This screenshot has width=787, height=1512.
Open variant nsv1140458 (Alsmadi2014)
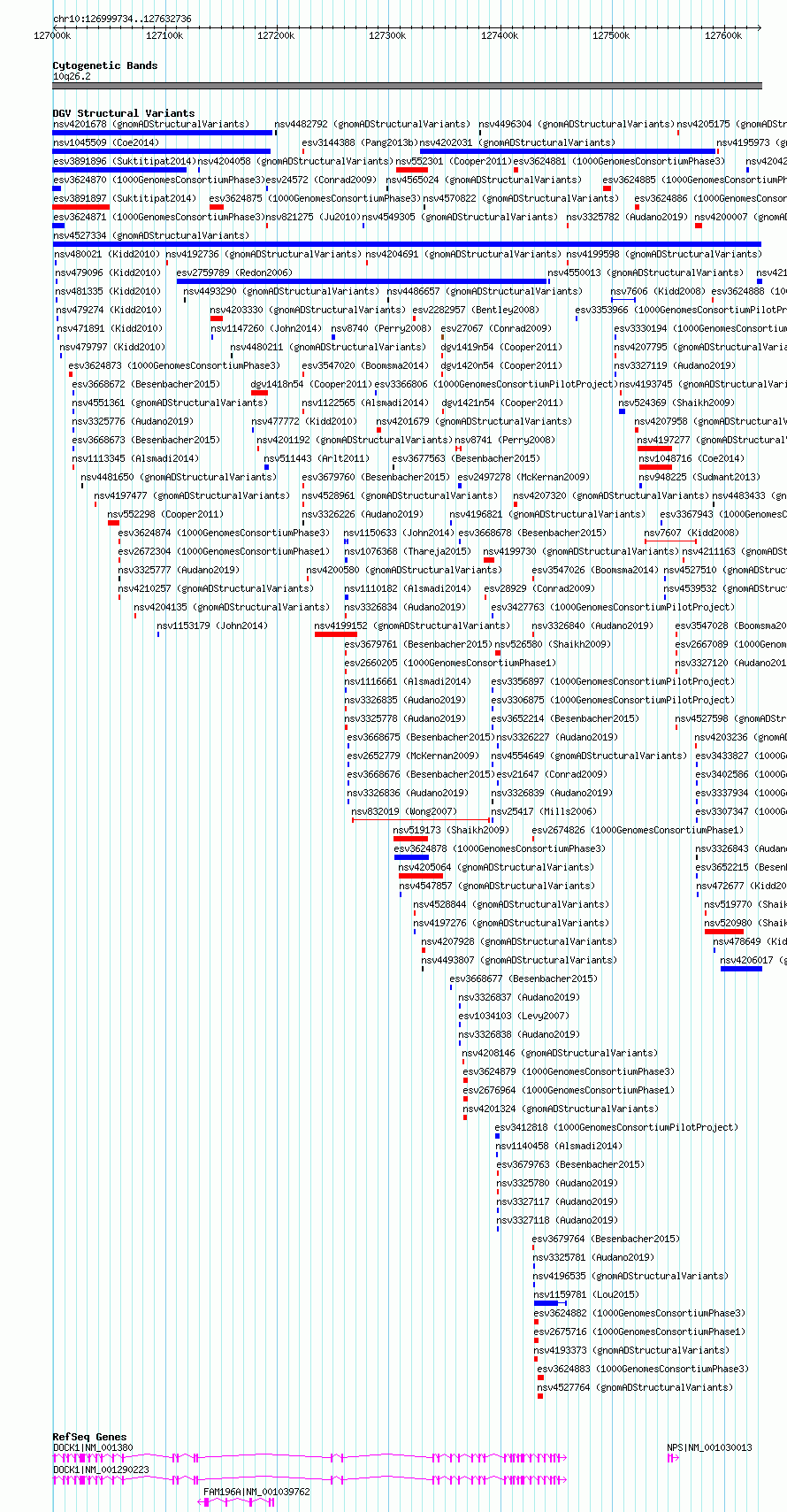(559, 1147)
